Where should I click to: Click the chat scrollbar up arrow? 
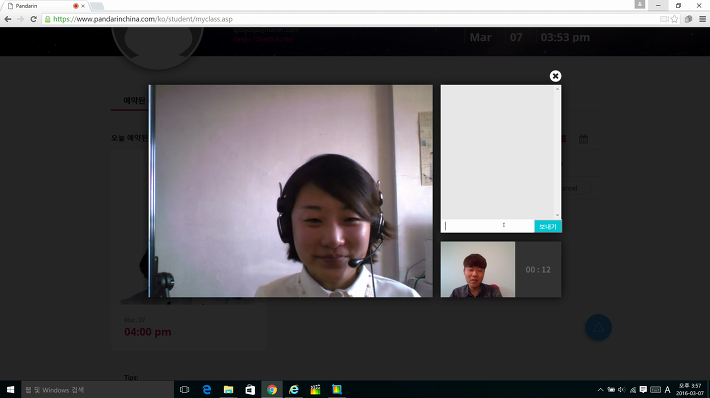(557, 89)
